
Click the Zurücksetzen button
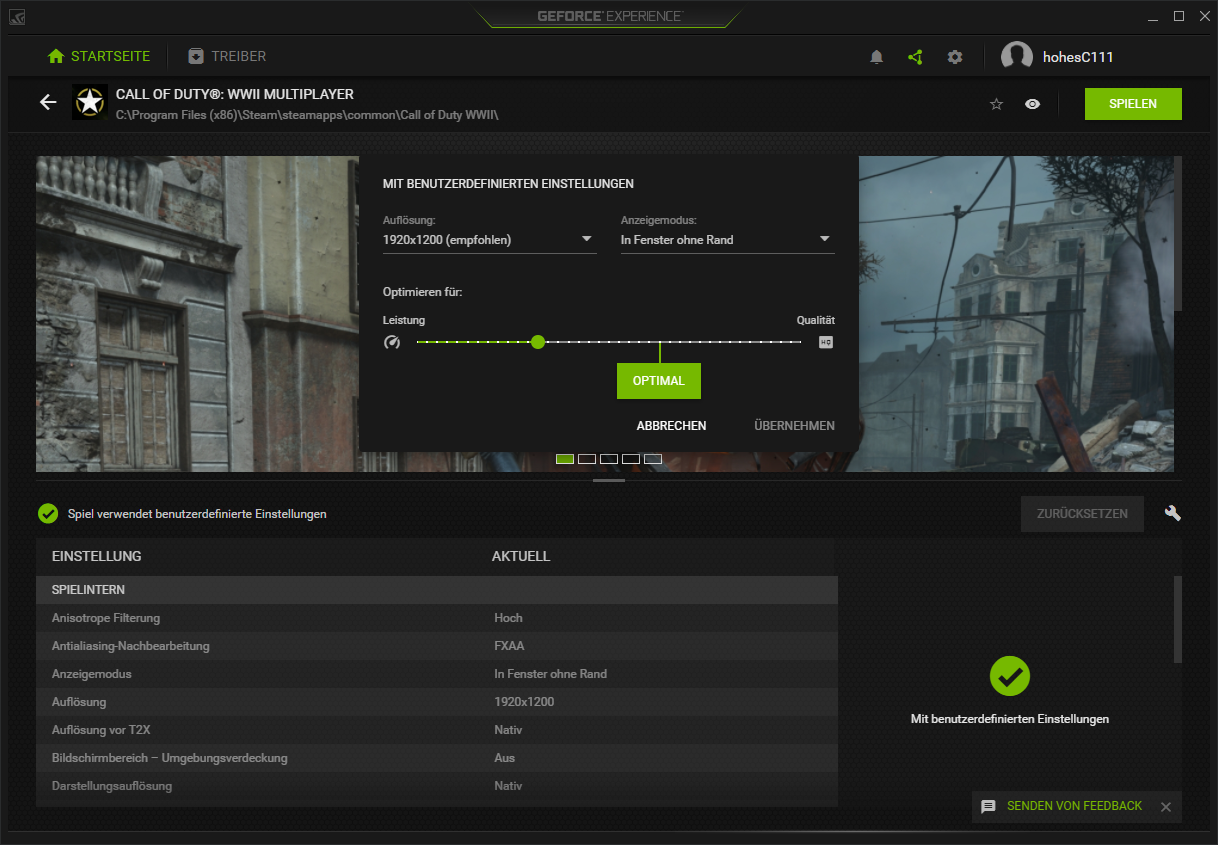tap(1082, 514)
